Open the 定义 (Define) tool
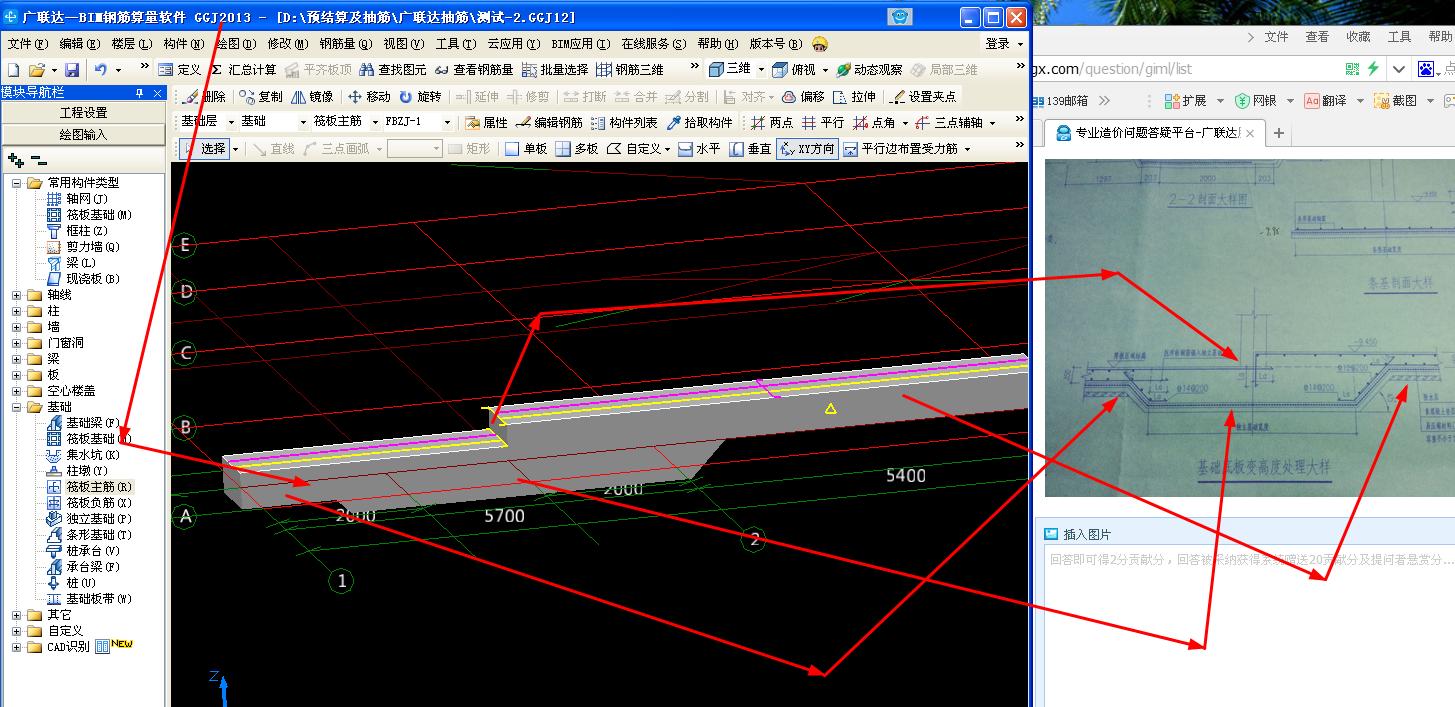The image size is (1455, 707). [180, 70]
